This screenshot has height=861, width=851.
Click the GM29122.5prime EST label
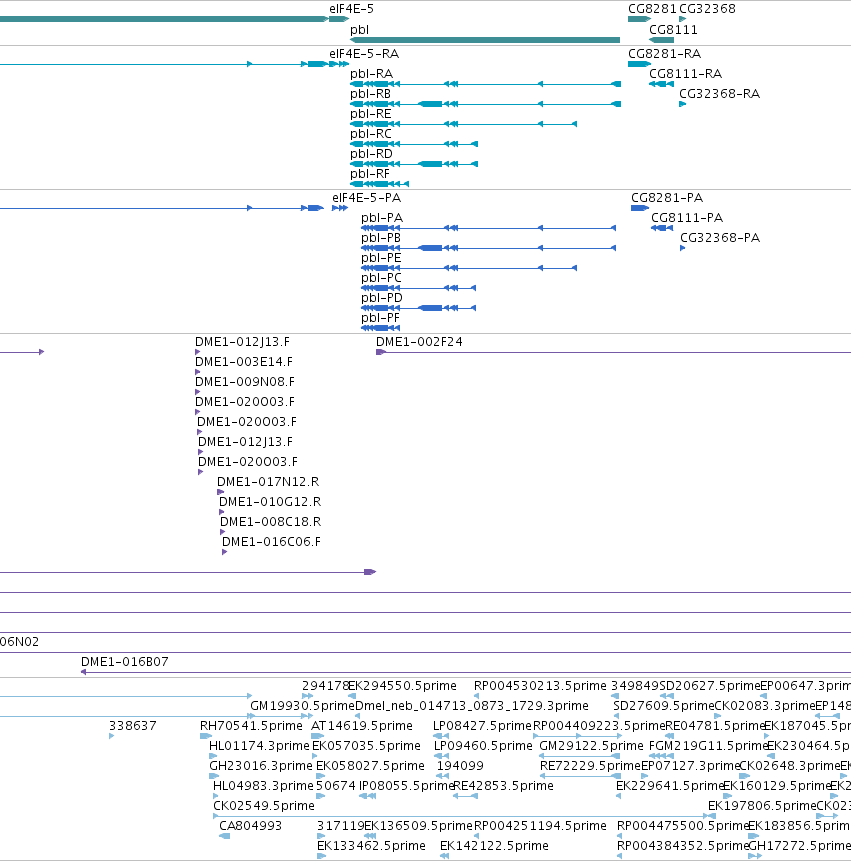point(591,746)
